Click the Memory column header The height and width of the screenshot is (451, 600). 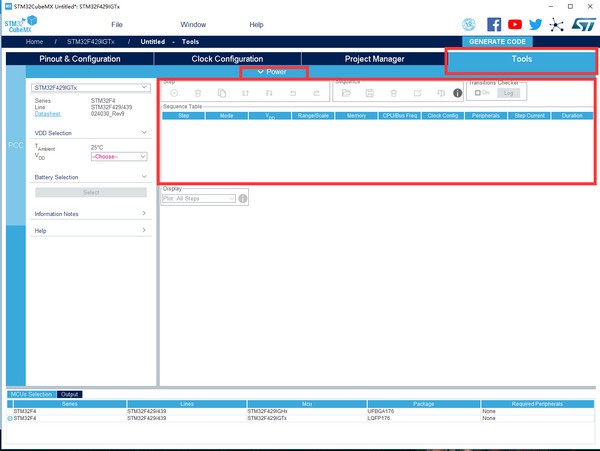(356, 116)
